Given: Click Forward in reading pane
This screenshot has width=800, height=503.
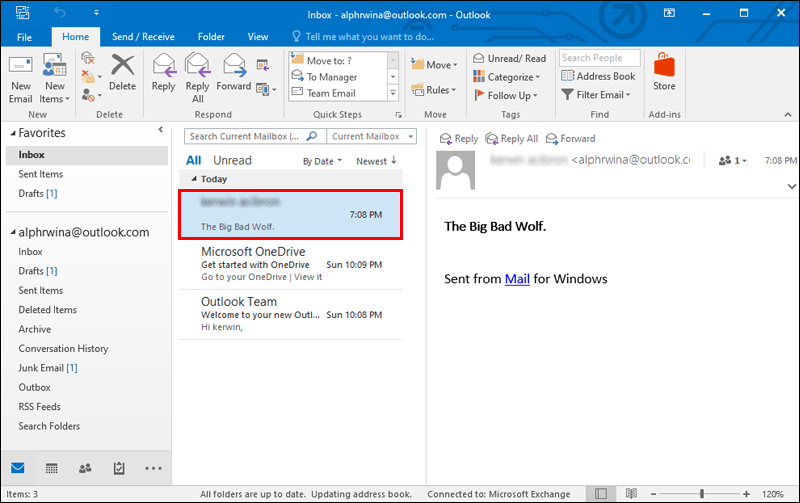Looking at the screenshot, I should pos(570,138).
